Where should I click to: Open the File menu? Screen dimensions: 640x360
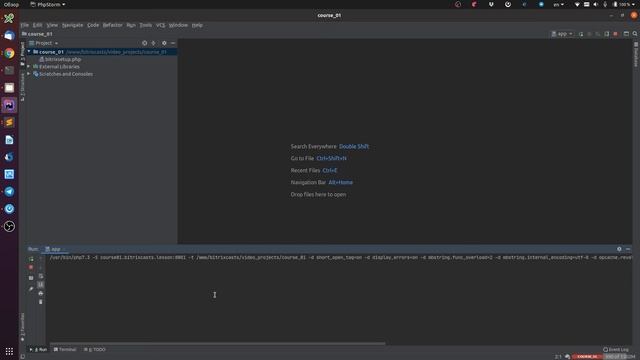tap(25, 25)
